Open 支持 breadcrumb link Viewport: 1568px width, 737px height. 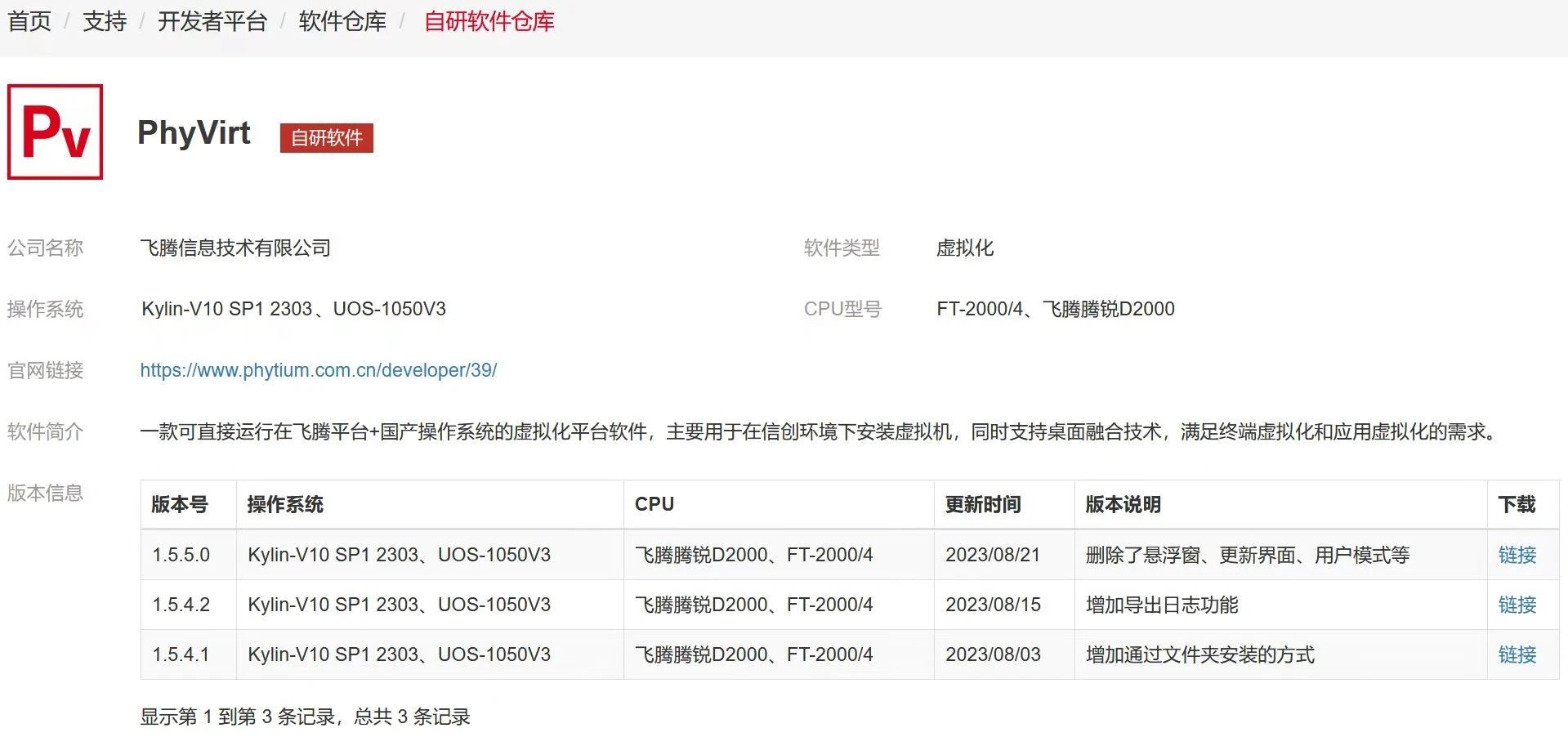point(105,21)
